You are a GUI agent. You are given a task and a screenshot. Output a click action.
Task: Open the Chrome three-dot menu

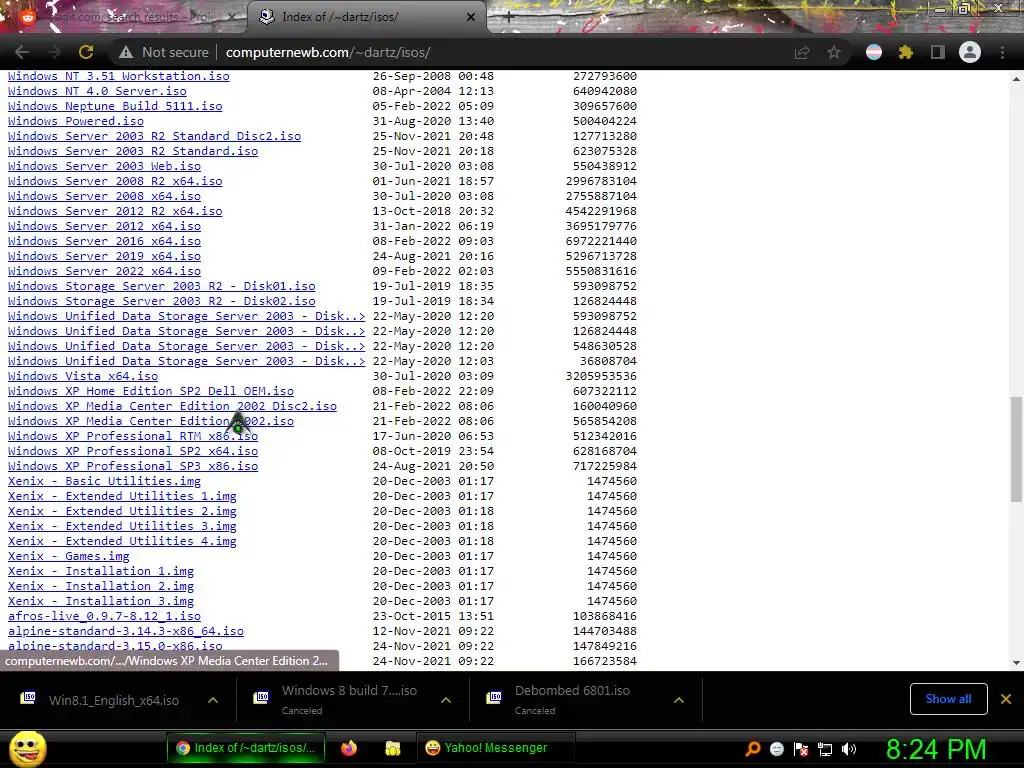[x=1002, y=52]
